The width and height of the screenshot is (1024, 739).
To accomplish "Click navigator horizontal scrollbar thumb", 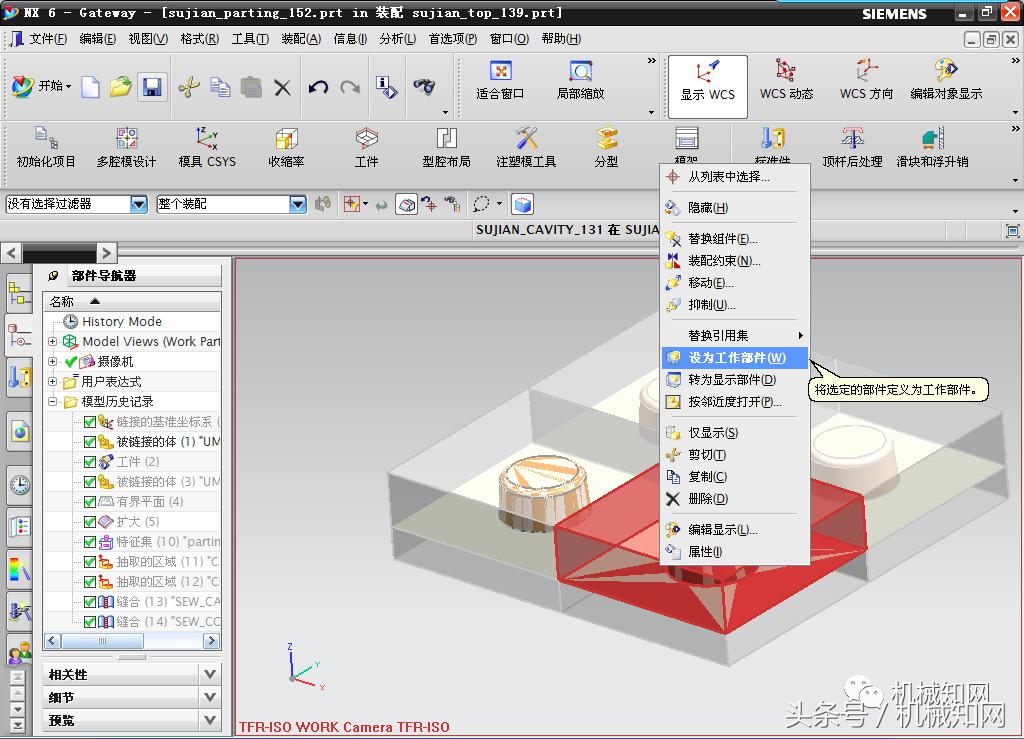I will pyautogui.click(x=102, y=641).
